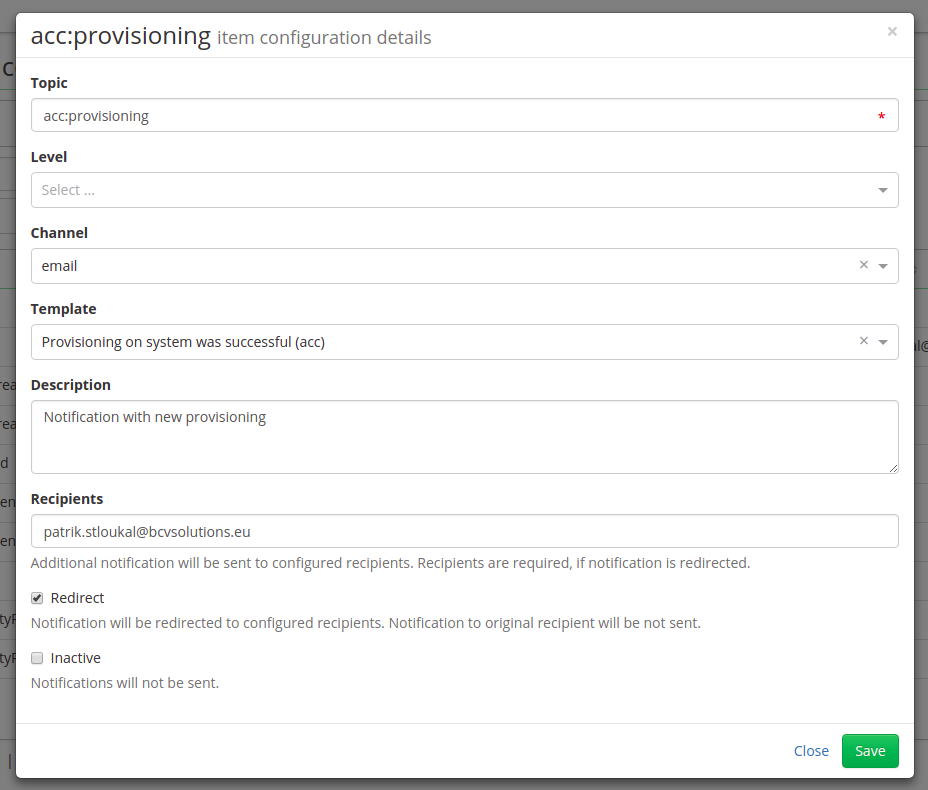
Task: Clear the selected Template value
Action: point(863,341)
